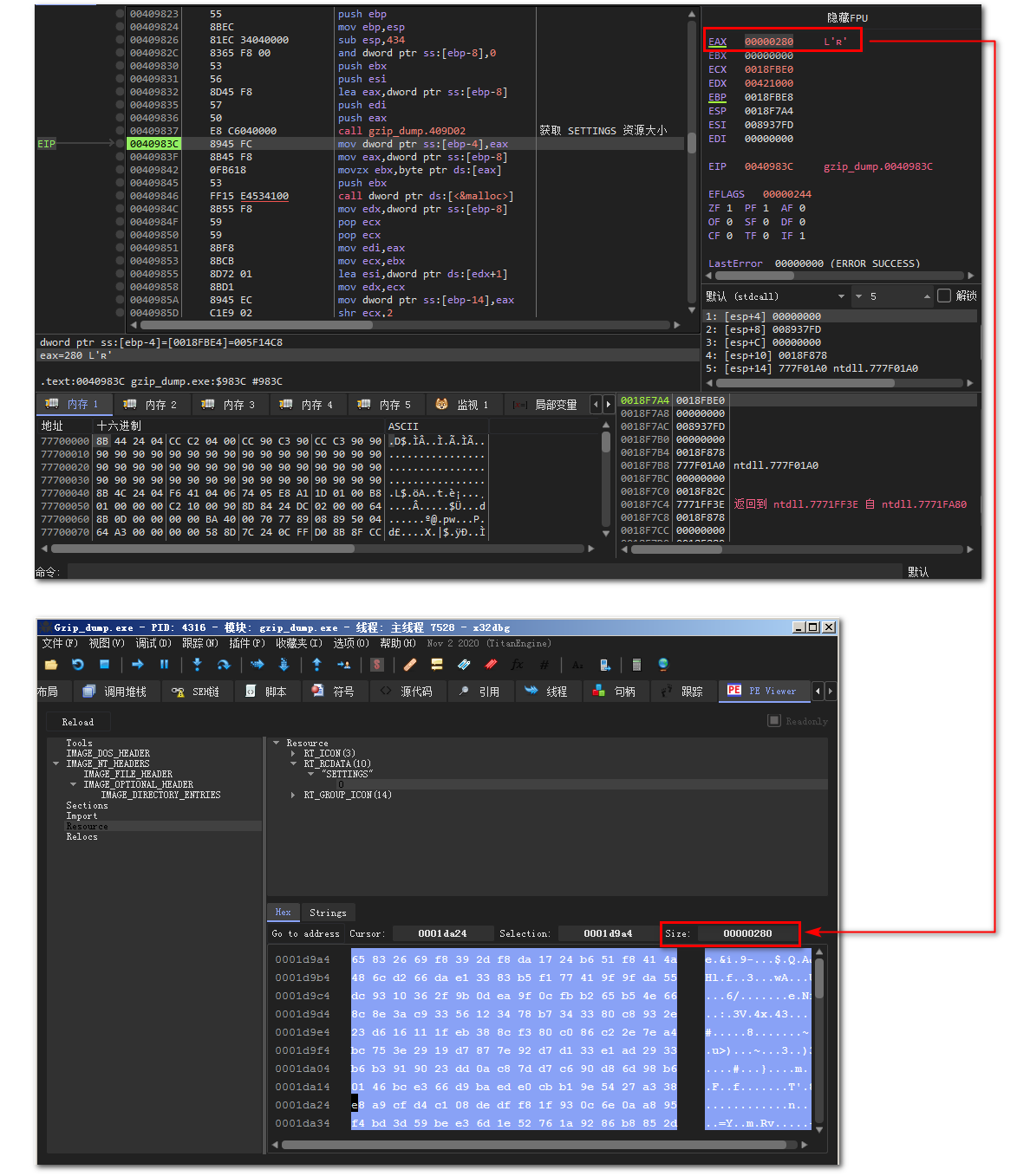Open the 插件(P) menu

click(x=247, y=643)
